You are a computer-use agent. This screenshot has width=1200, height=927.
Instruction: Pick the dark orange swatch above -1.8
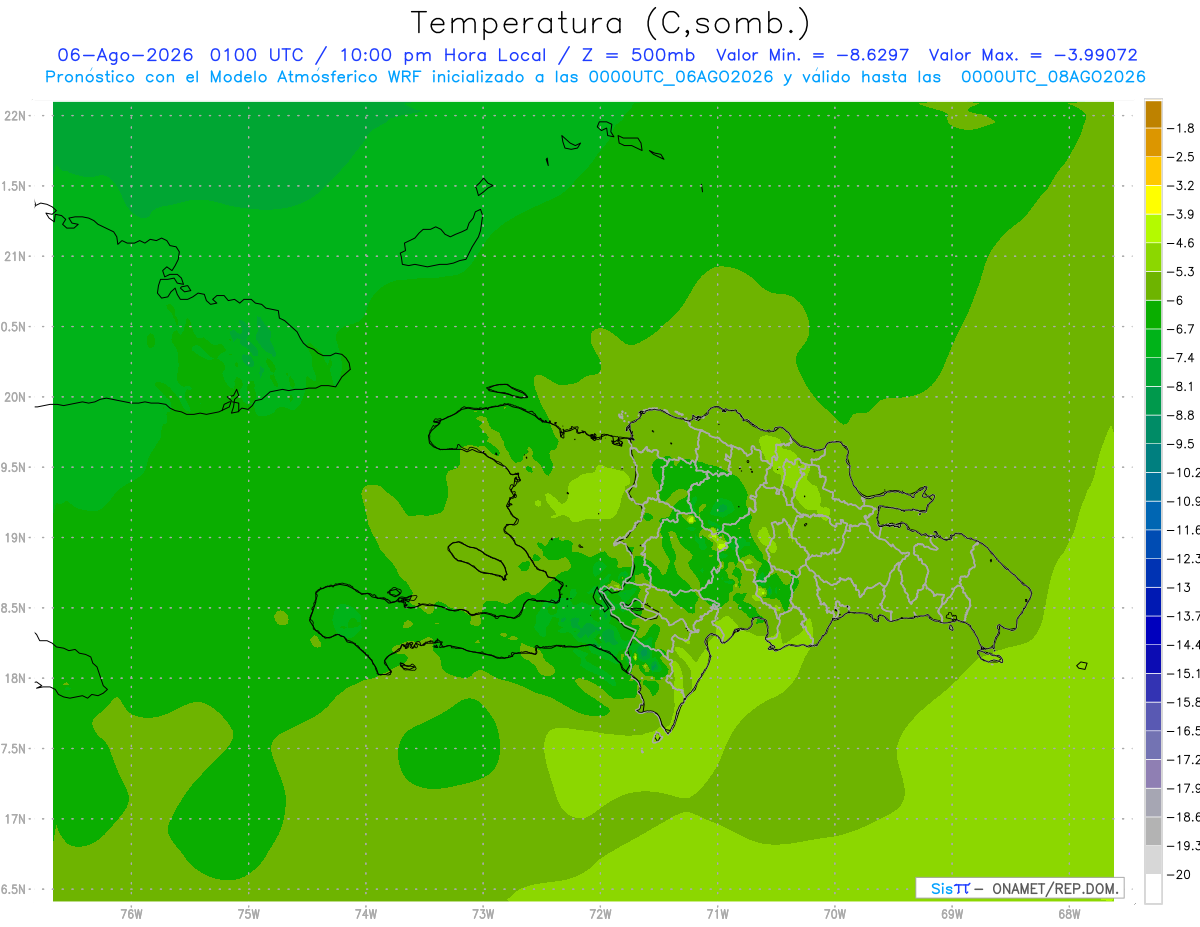(x=1153, y=114)
